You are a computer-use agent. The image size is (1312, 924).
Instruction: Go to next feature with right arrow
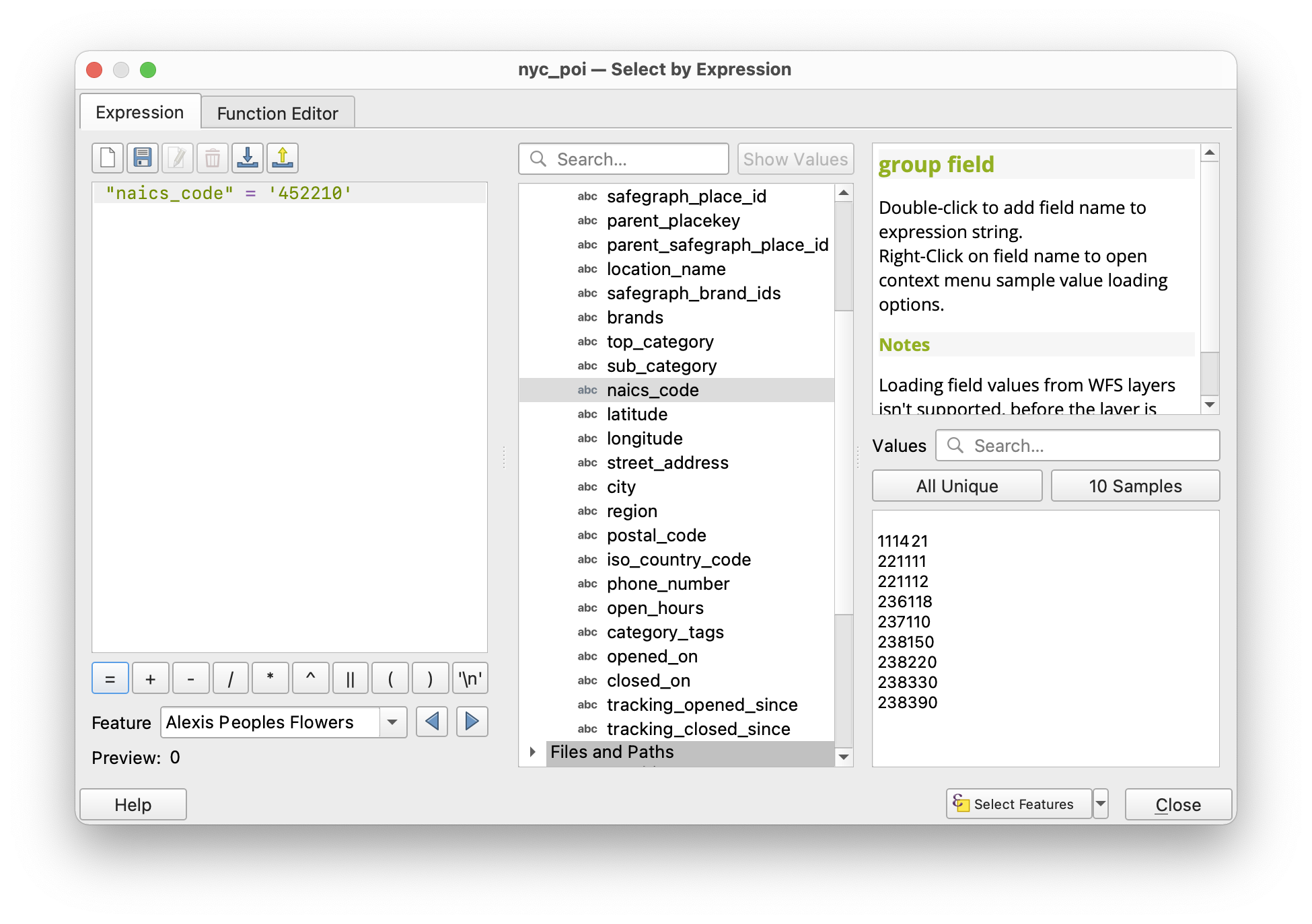[x=472, y=722]
